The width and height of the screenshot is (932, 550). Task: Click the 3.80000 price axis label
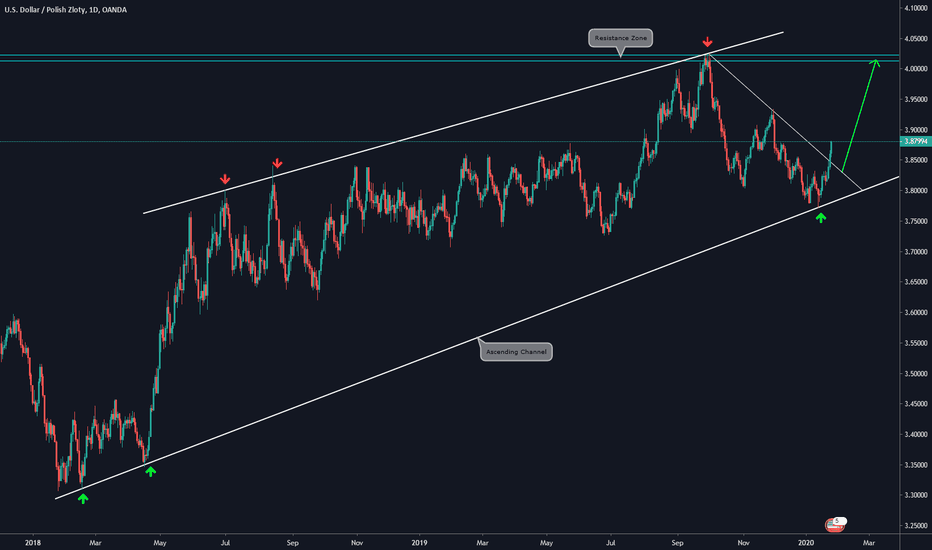click(916, 191)
